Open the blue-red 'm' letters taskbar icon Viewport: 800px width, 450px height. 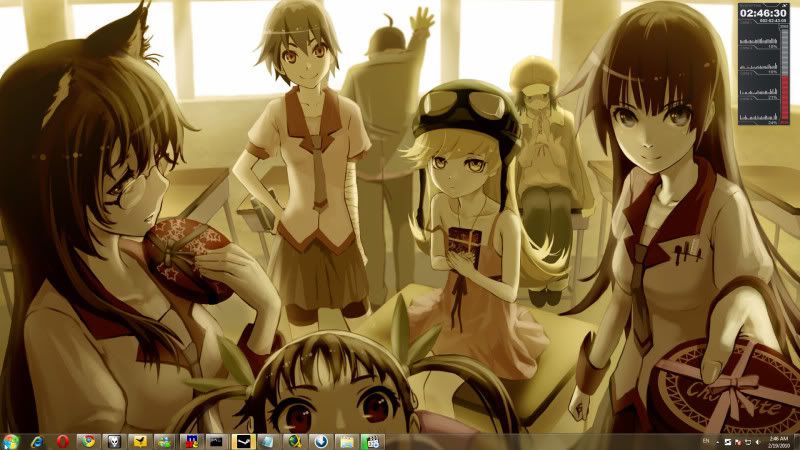point(191,442)
